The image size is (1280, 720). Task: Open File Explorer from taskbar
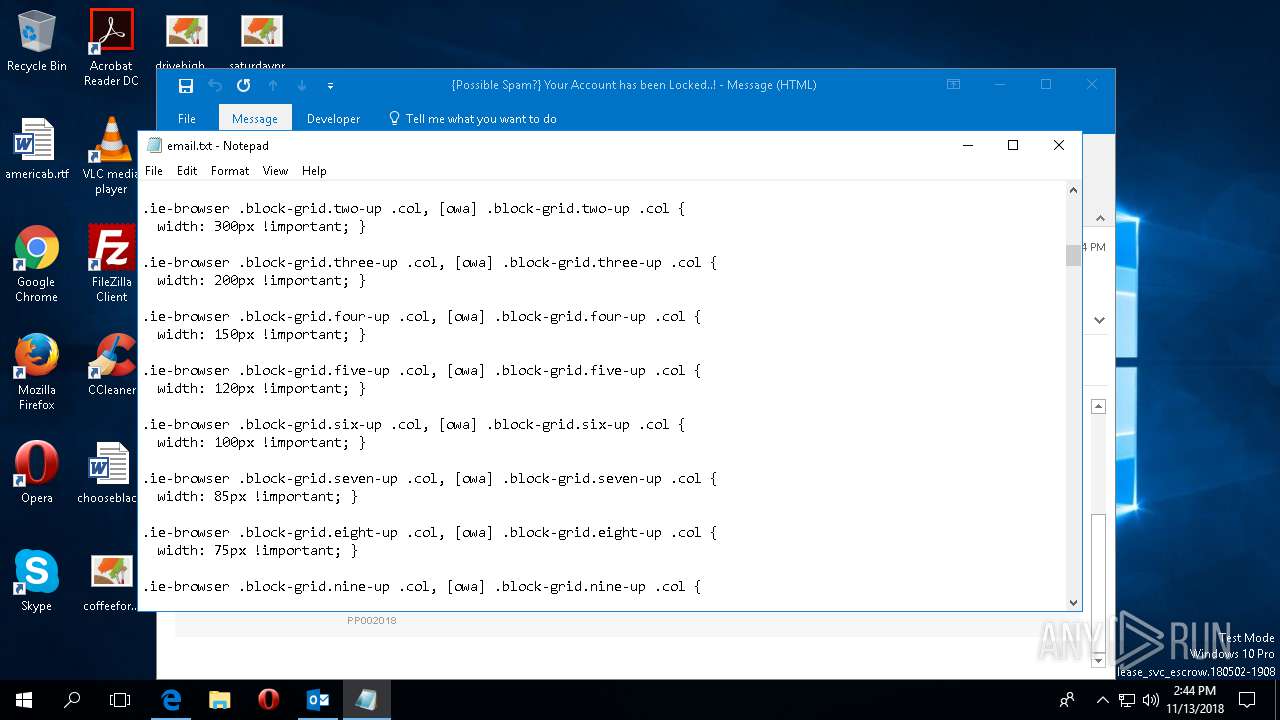click(219, 700)
